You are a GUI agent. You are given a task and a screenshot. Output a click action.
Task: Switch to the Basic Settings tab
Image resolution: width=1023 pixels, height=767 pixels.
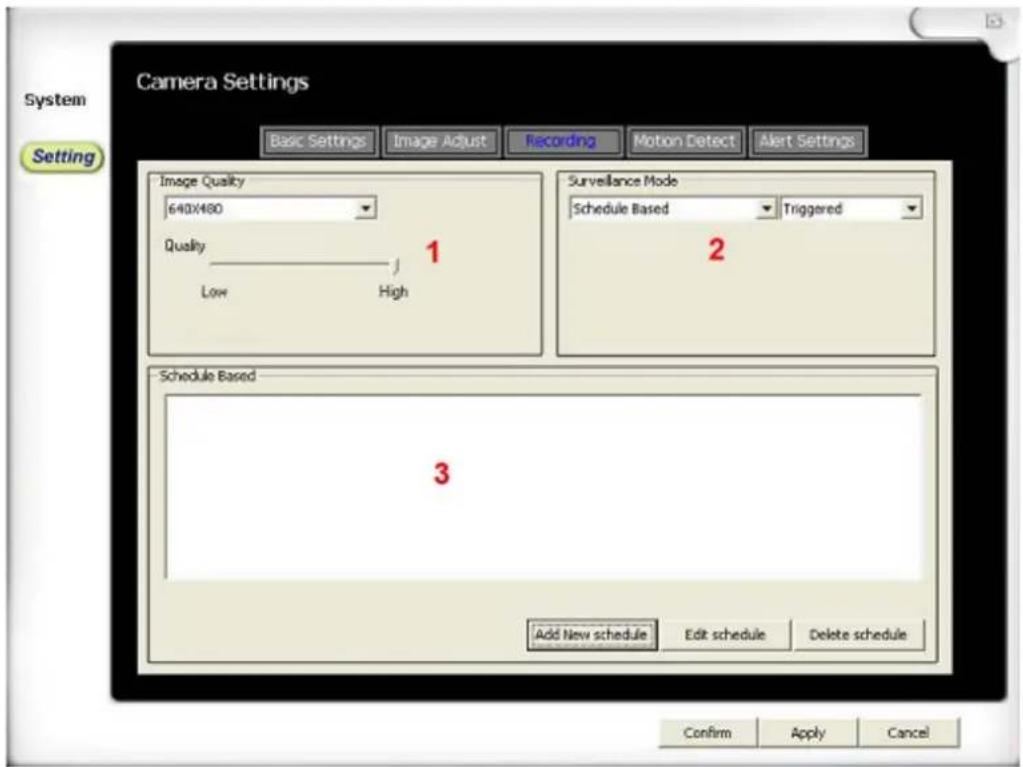pos(320,142)
